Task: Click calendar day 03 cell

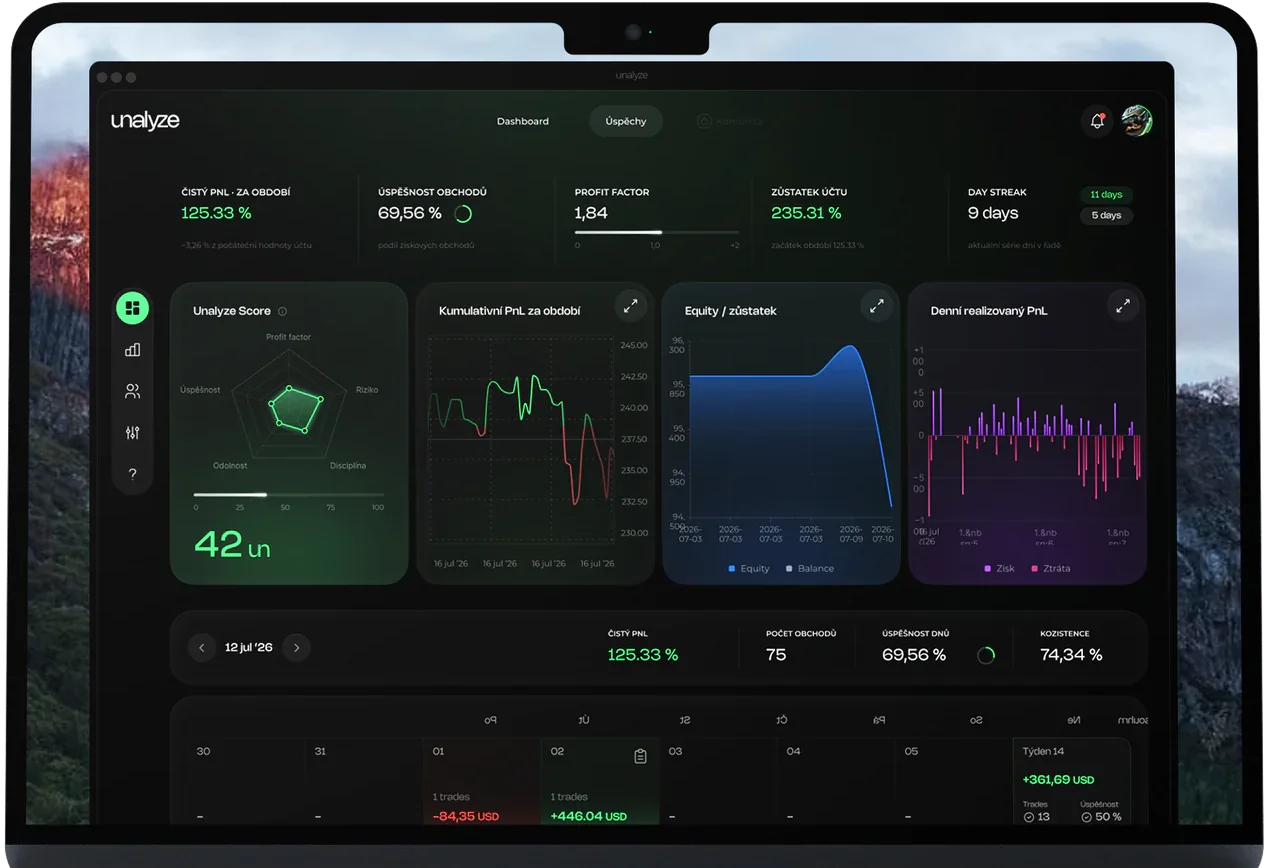Action: pos(717,782)
